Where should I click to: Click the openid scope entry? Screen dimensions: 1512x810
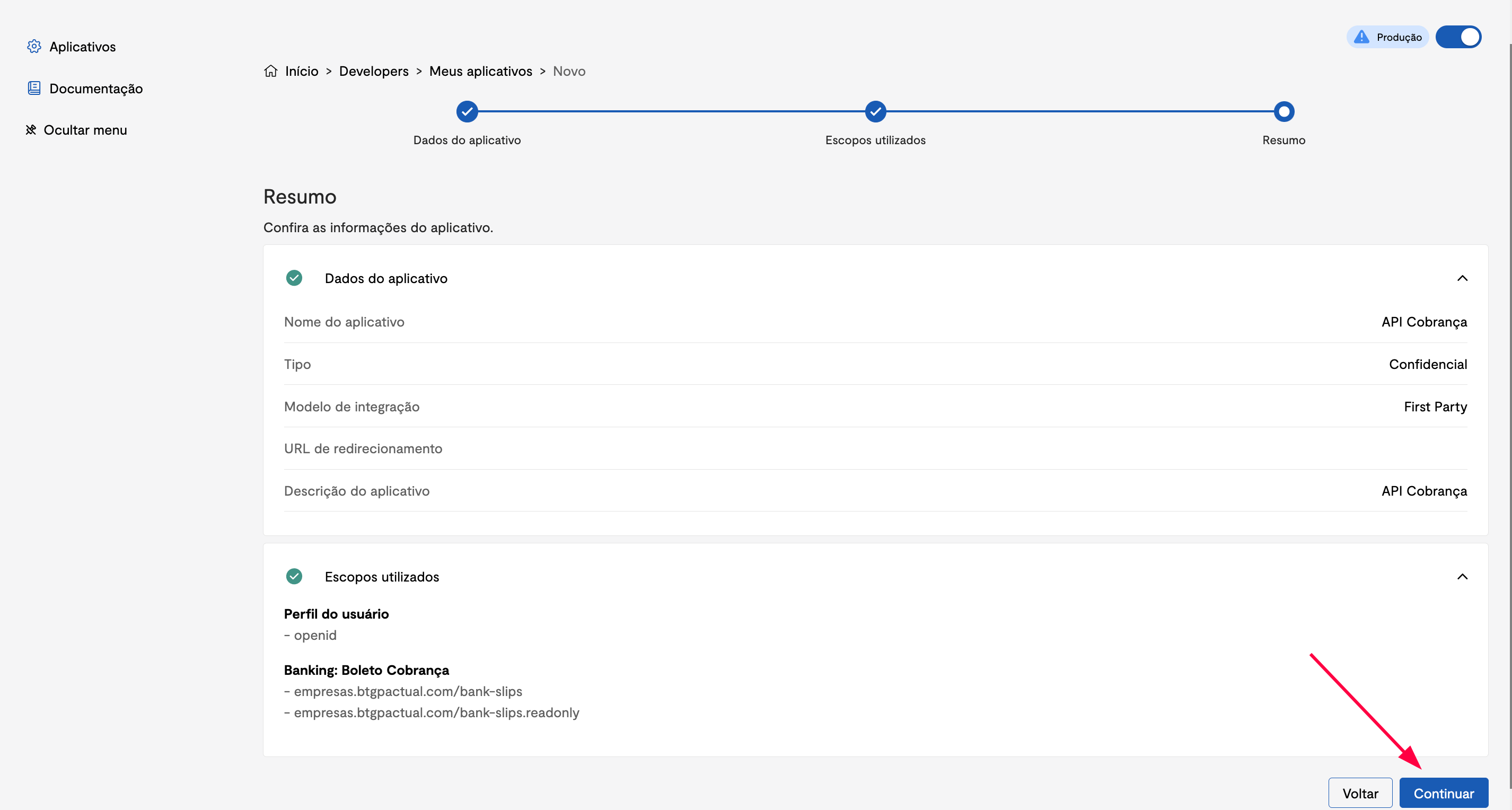pos(311,635)
